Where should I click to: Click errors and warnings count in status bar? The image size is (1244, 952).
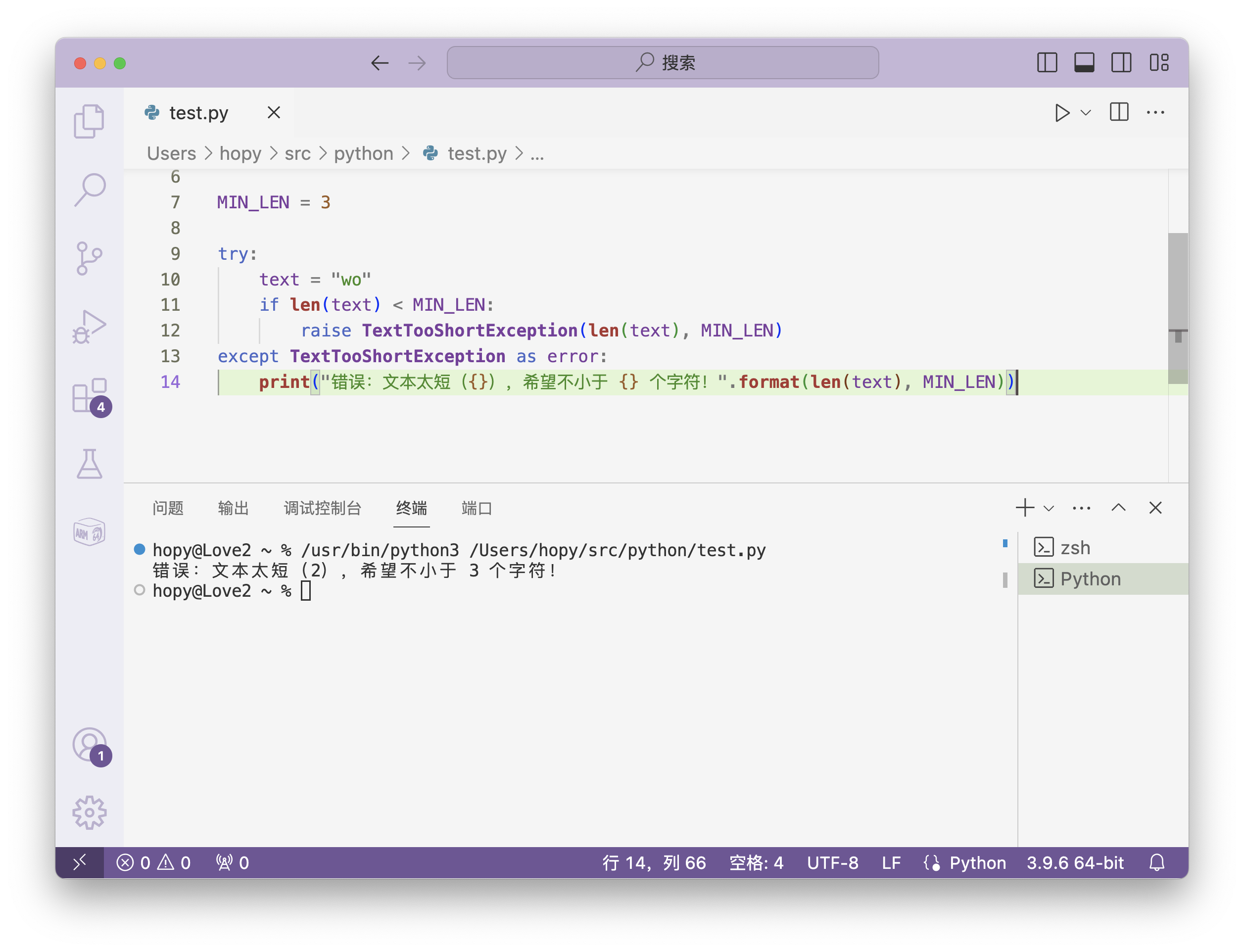point(153,862)
